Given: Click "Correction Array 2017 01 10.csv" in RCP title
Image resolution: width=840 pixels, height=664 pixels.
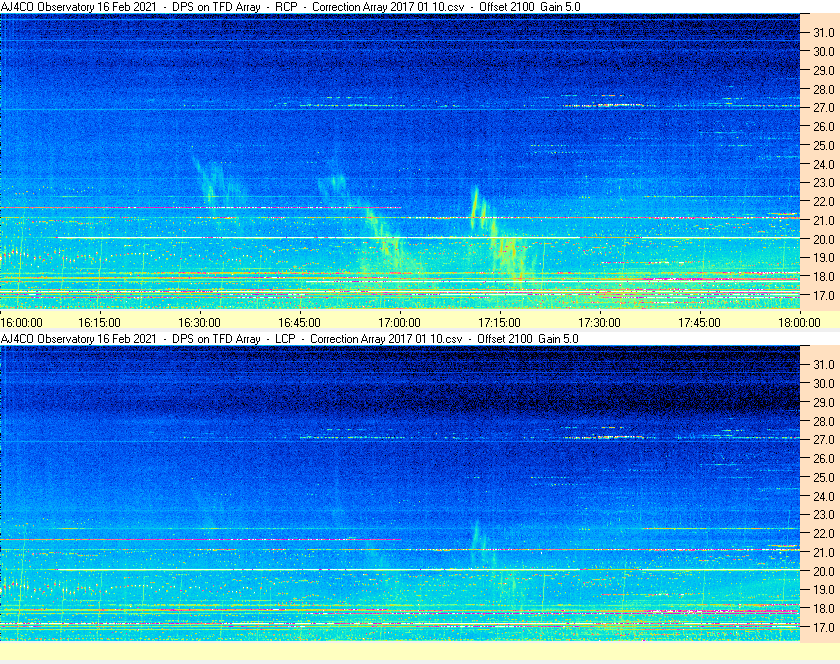Looking at the screenshot, I should (x=388, y=7).
